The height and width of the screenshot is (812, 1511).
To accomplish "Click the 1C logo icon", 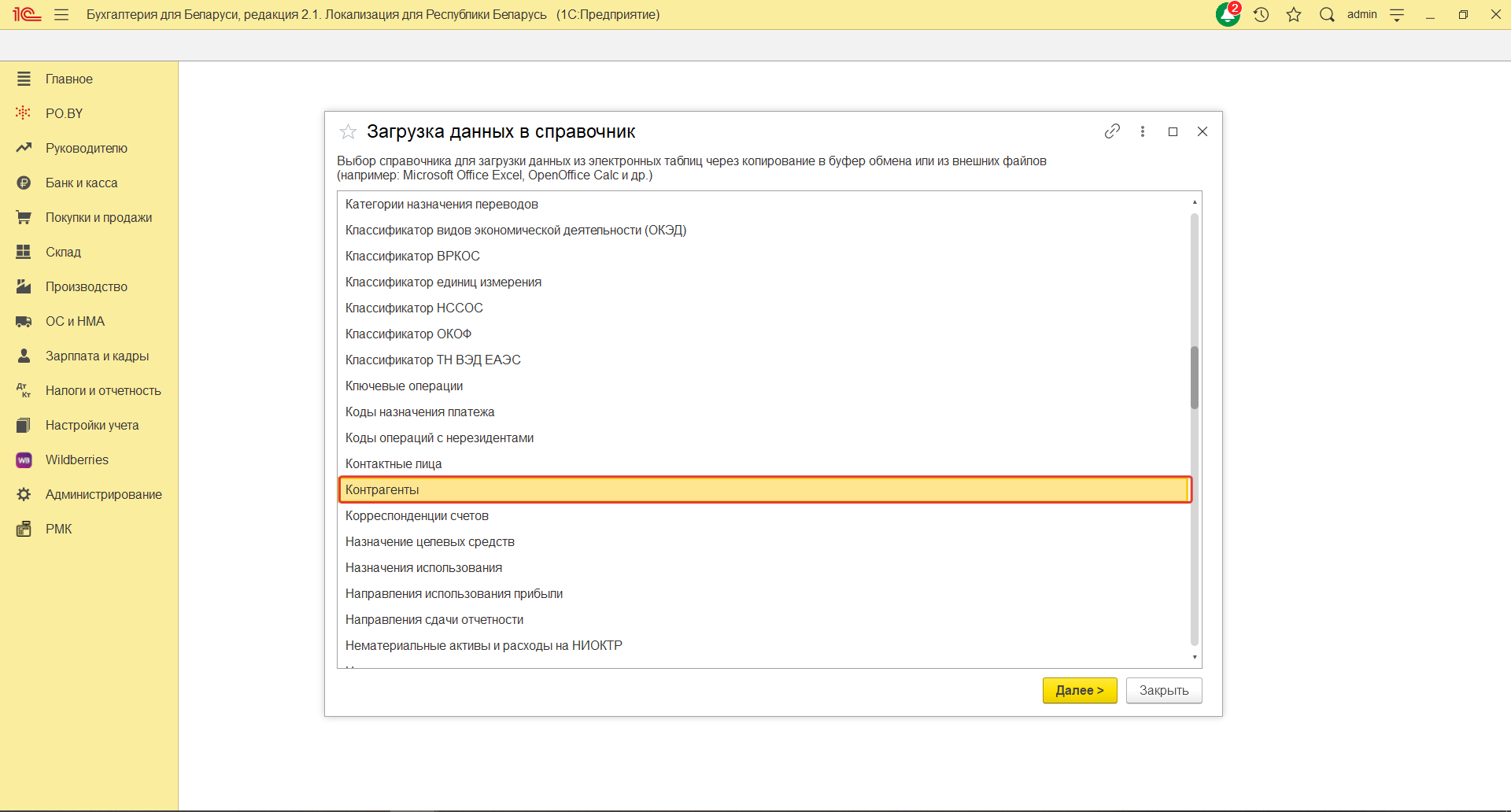I will [x=27, y=15].
